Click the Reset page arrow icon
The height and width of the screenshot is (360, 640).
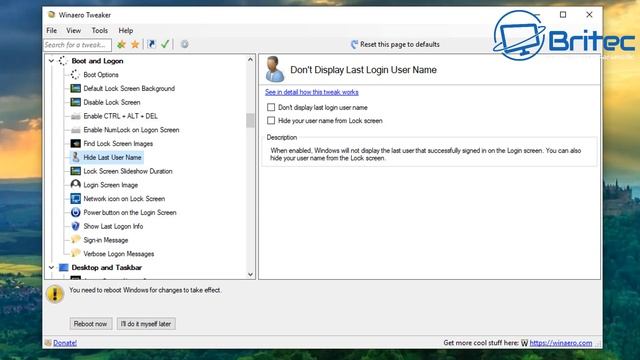tap(354, 44)
